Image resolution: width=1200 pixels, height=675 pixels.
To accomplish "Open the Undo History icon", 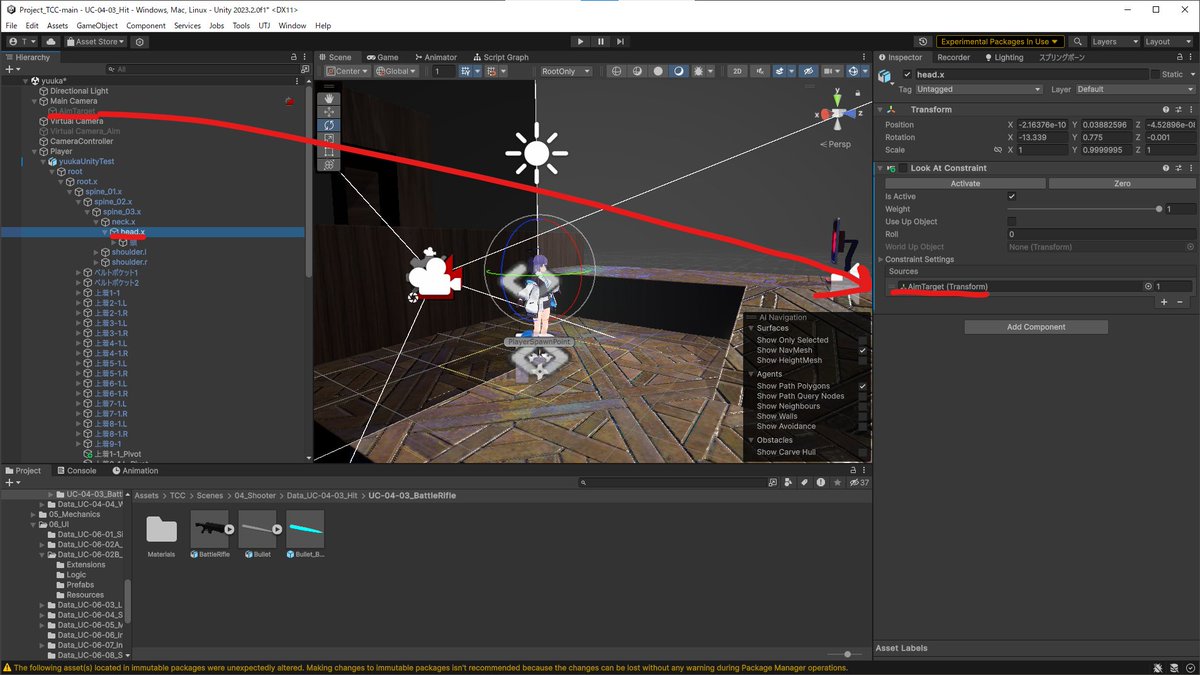I will pyautogui.click(x=921, y=42).
